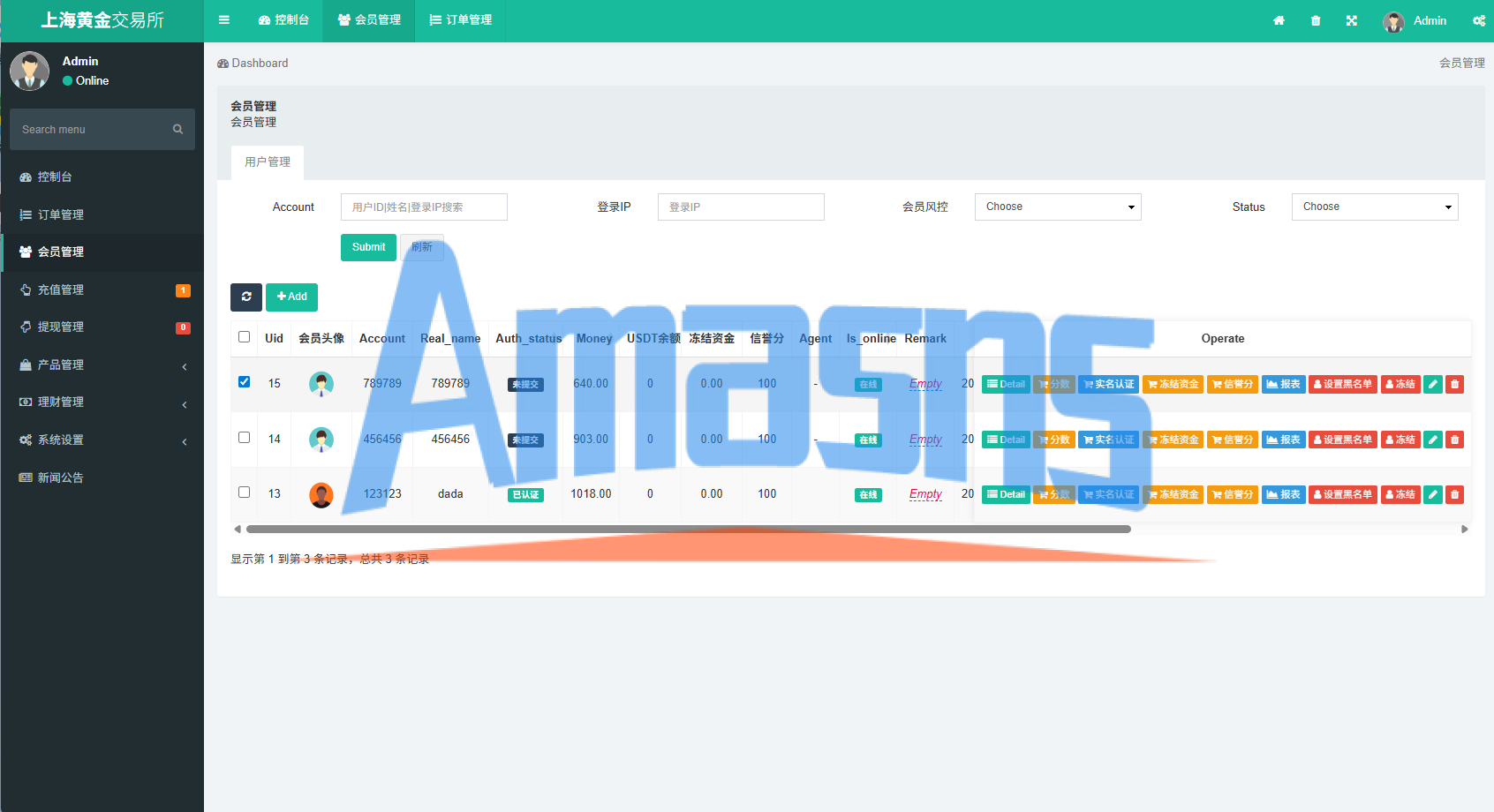
Task: Click the horizontal table scrollbar
Action: [689, 530]
